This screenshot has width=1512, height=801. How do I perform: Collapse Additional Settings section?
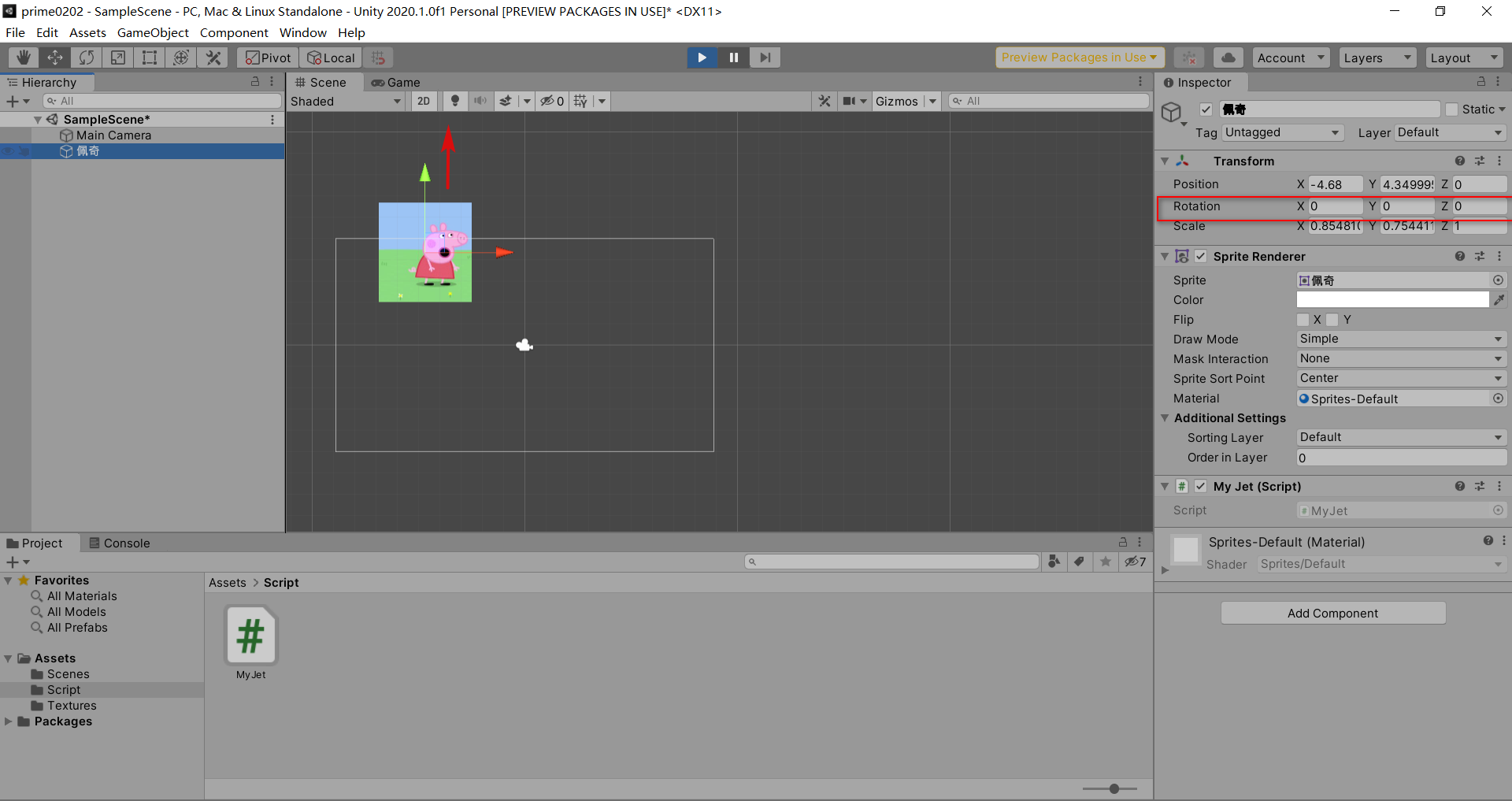click(1165, 417)
